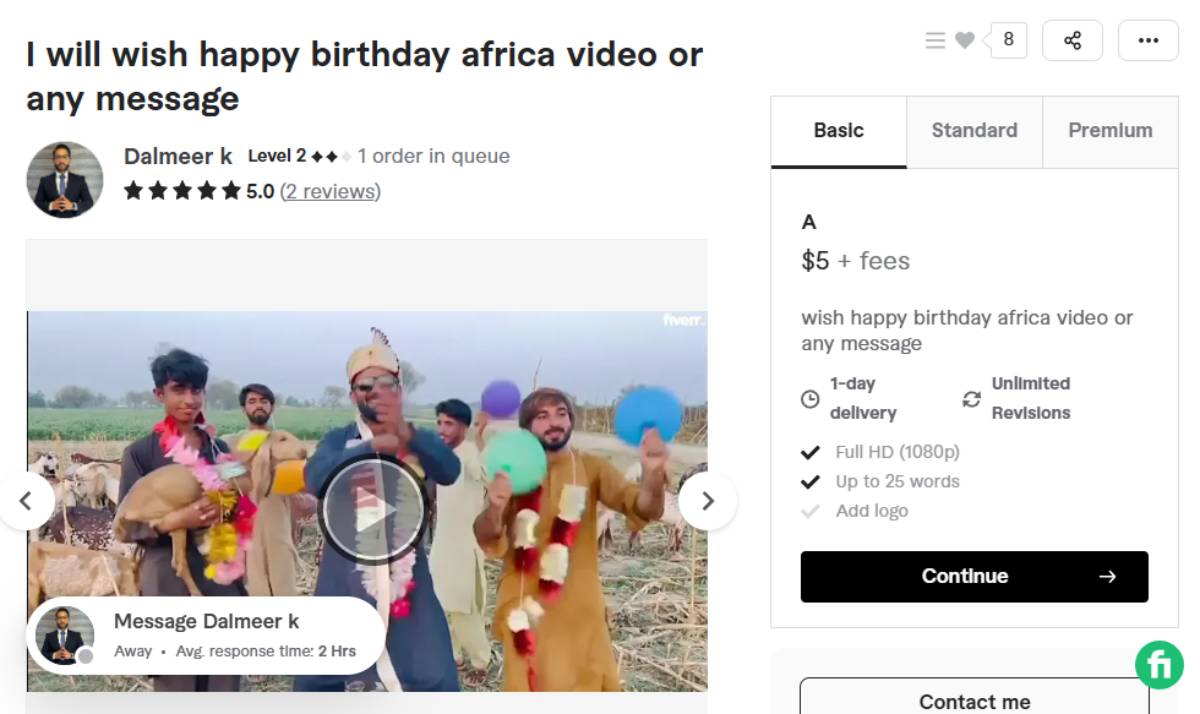Switch to the Standard package tab

pos(974,130)
